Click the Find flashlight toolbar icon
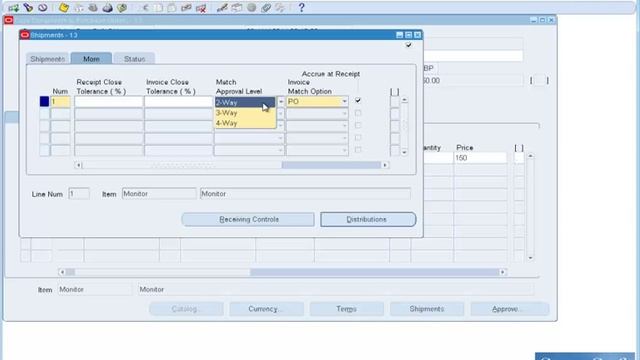Screen dimensions: 640x360 point(28,7)
